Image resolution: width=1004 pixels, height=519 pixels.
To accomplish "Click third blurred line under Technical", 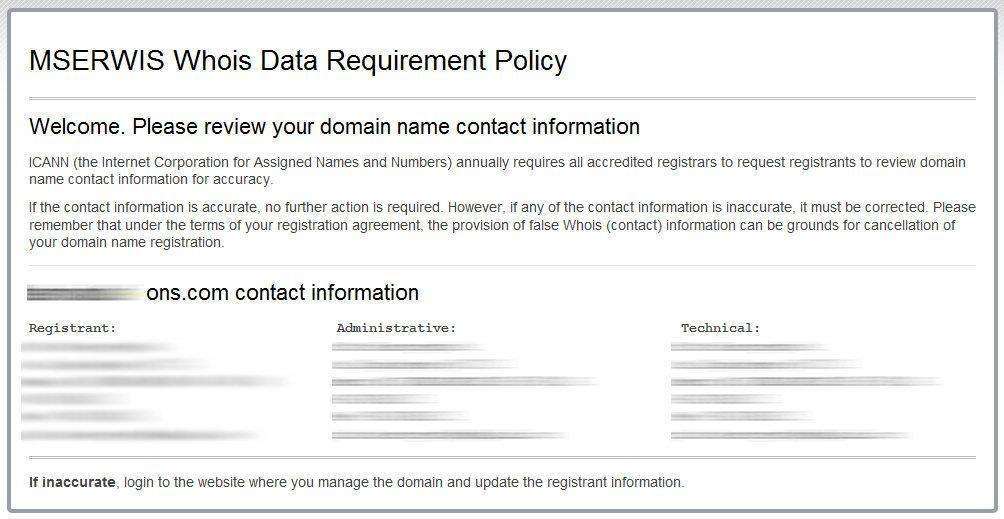I will (x=805, y=382).
